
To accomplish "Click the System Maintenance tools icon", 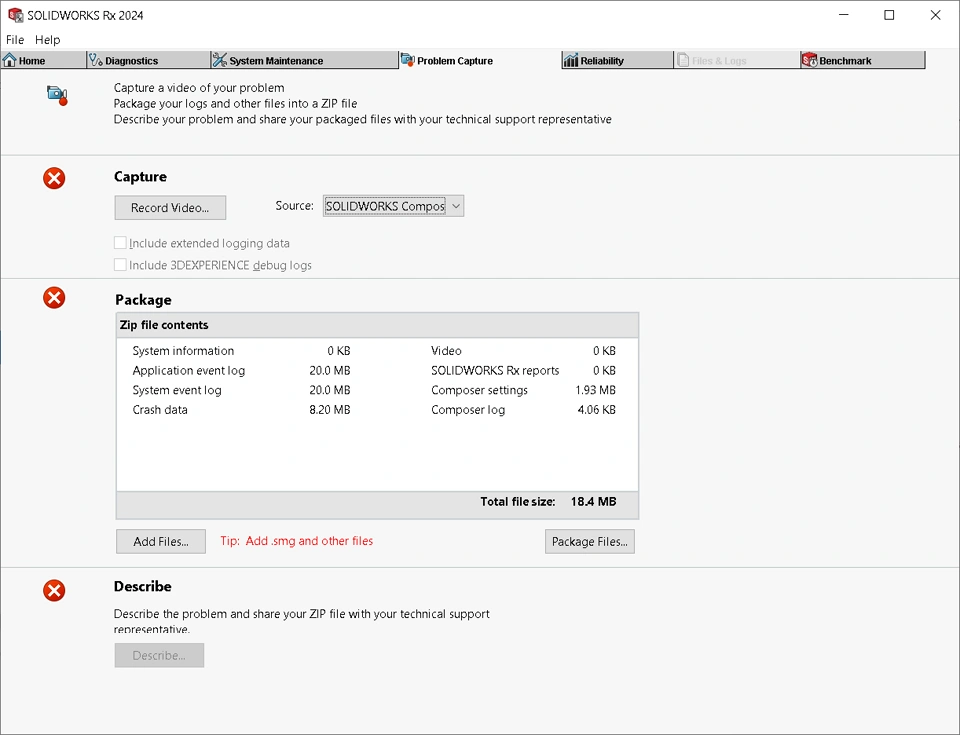I will point(219,60).
